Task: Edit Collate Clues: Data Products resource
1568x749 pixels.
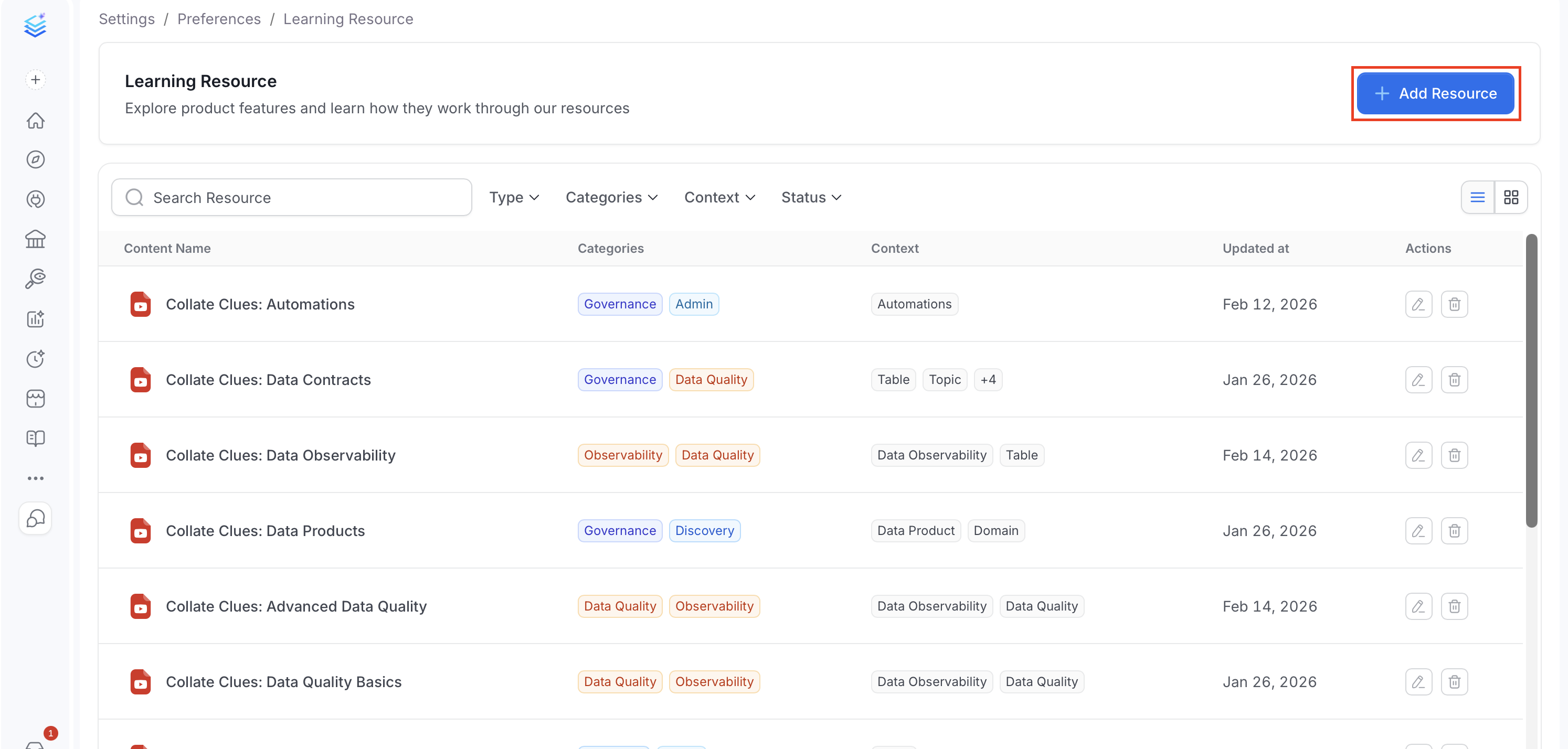Action: click(1418, 531)
